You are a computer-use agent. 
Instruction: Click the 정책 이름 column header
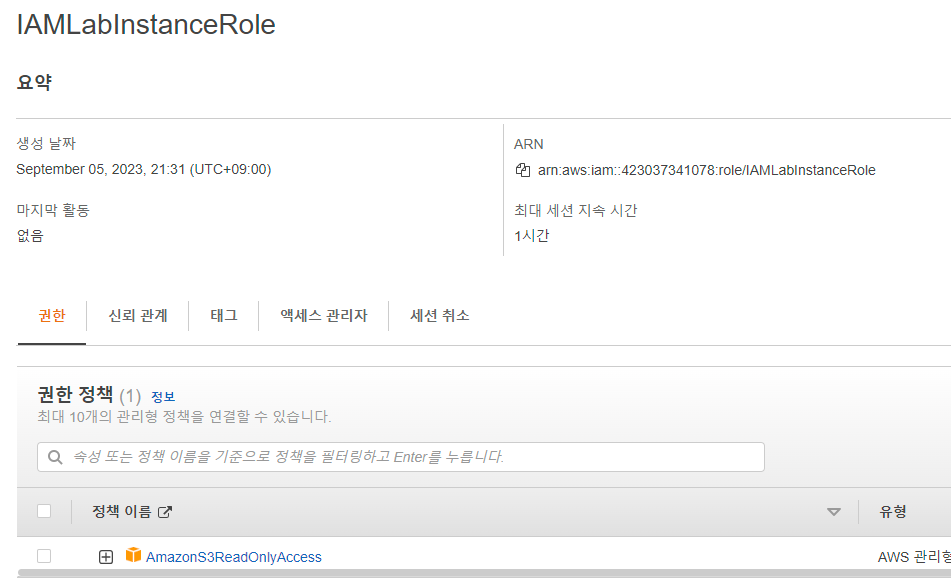pyautogui.click(x=121, y=512)
